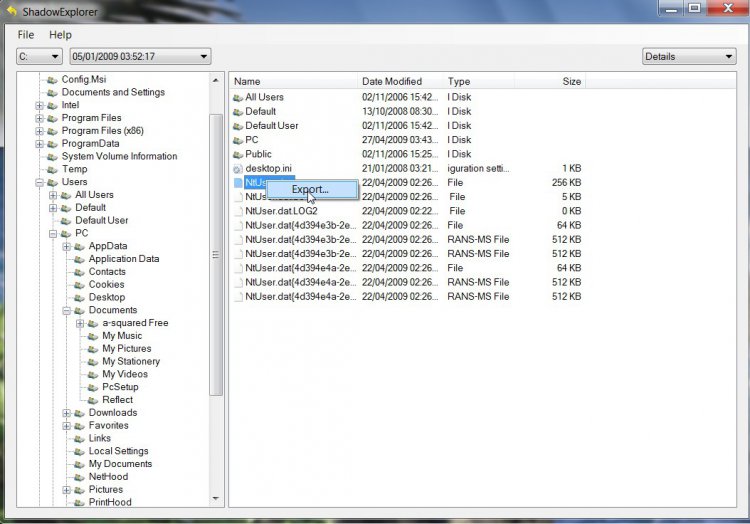This screenshot has height=524, width=750.
Task: Click the tree scroll up arrow
Action: pos(216,80)
